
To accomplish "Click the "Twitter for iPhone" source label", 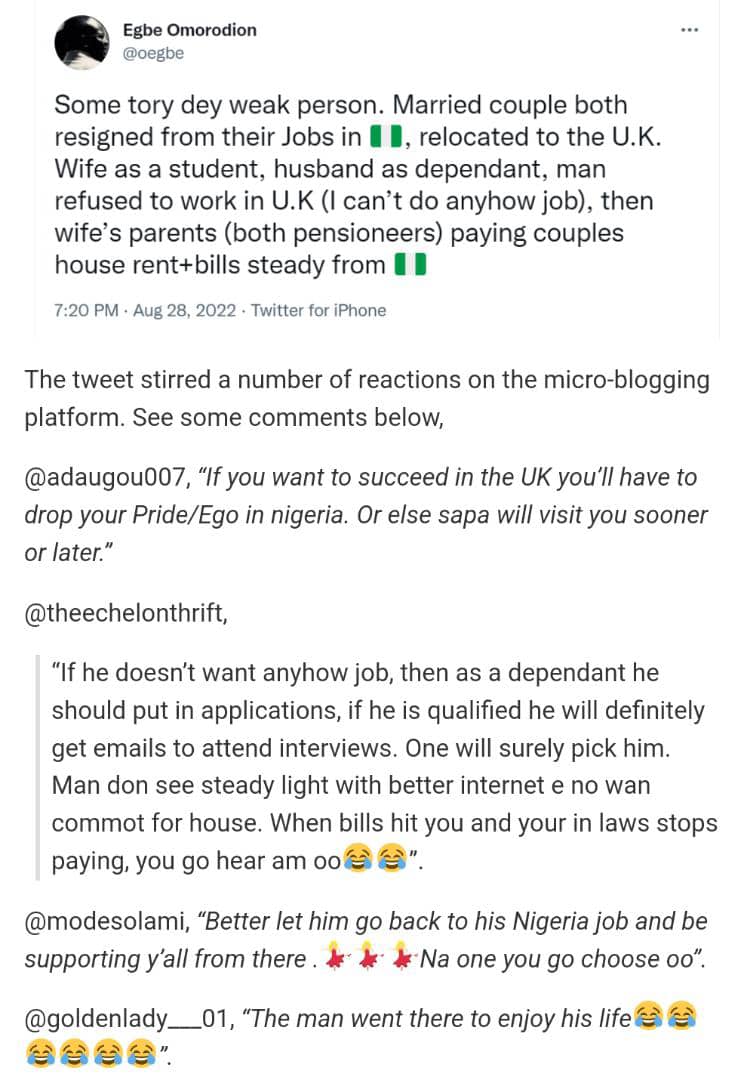I will 318,310.
